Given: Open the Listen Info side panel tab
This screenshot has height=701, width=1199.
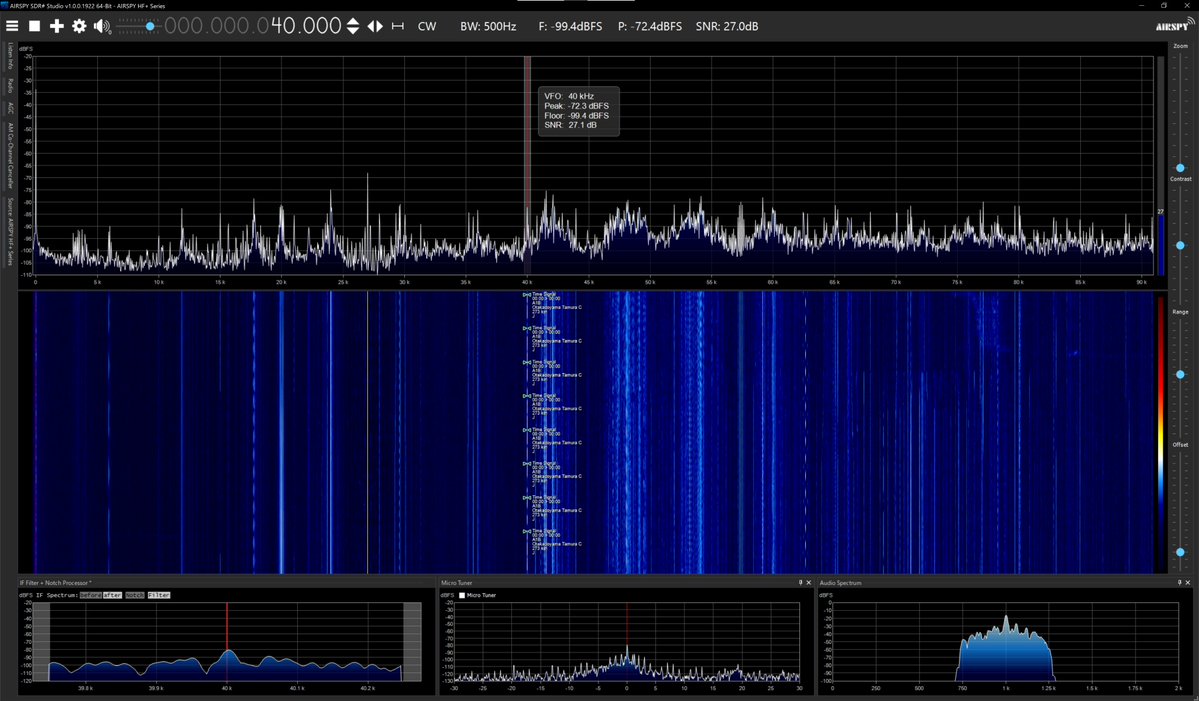Looking at the screenshot, I should (10, 56).
